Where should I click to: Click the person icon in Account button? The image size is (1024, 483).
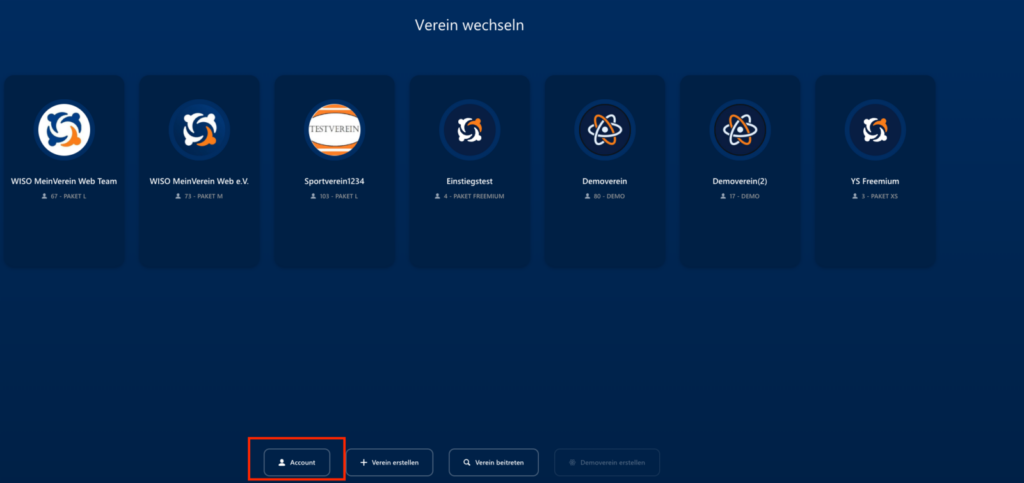pos(281,462)
